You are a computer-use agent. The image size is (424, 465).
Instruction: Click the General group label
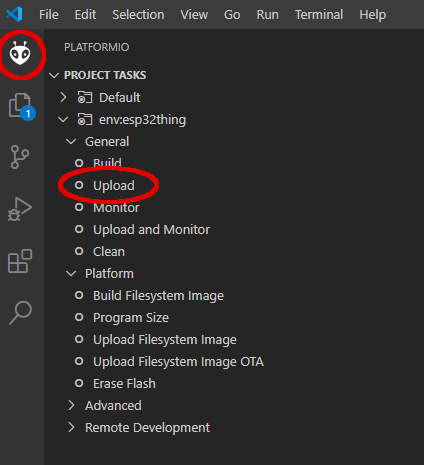coord(107,142)
